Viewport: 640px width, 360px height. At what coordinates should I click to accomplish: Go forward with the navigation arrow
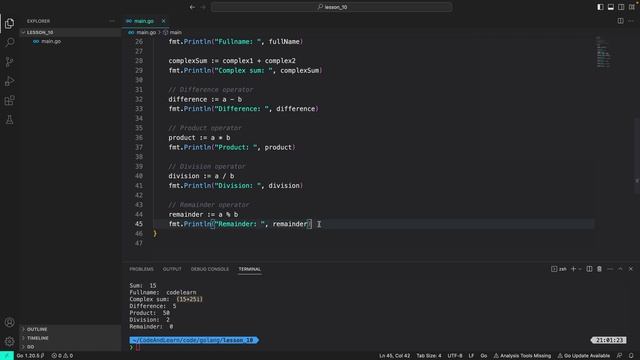click(x=203, y=7)
